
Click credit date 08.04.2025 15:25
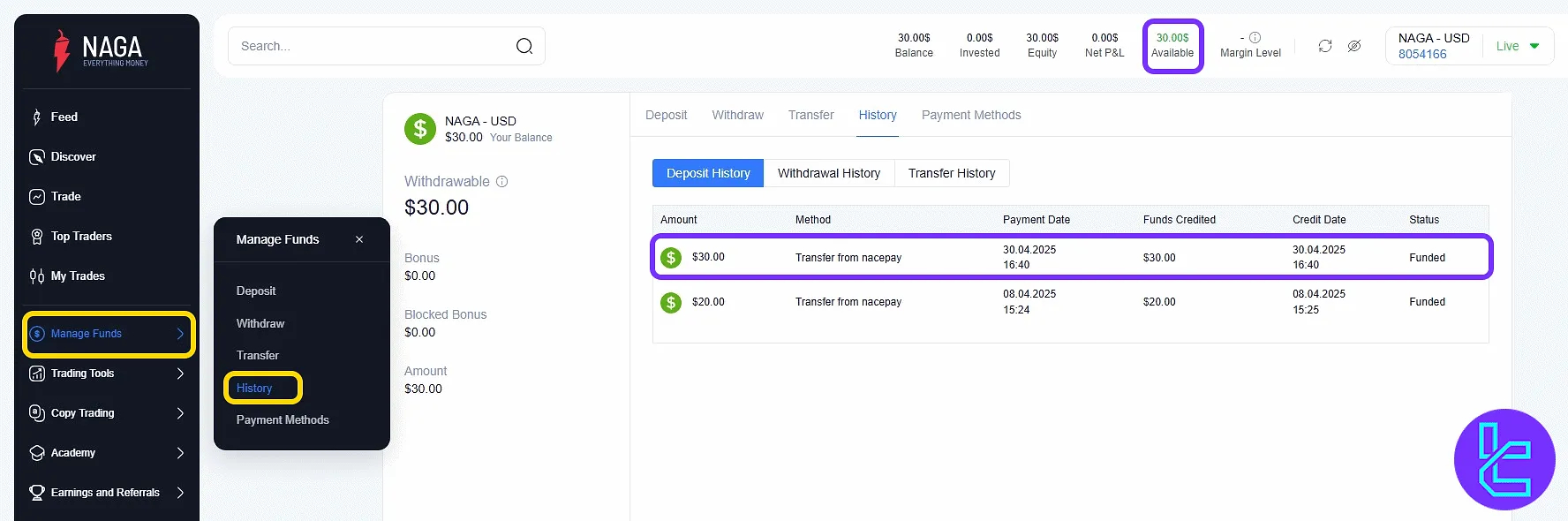tap(1319, 302)
